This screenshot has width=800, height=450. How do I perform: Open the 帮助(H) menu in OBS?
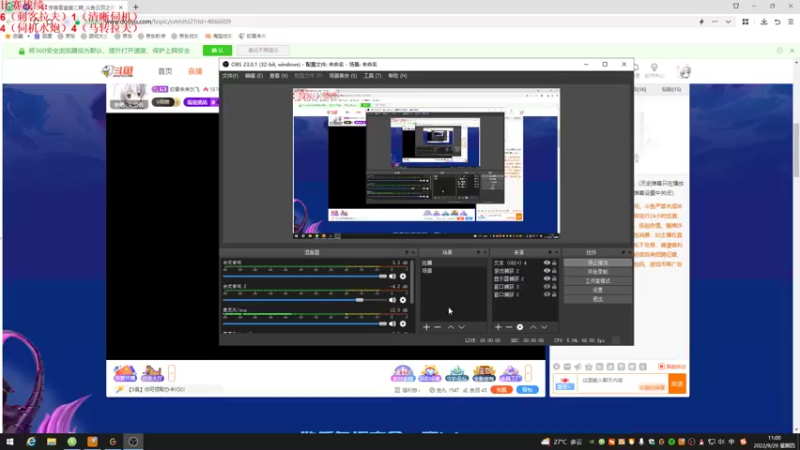coord(397,76)
